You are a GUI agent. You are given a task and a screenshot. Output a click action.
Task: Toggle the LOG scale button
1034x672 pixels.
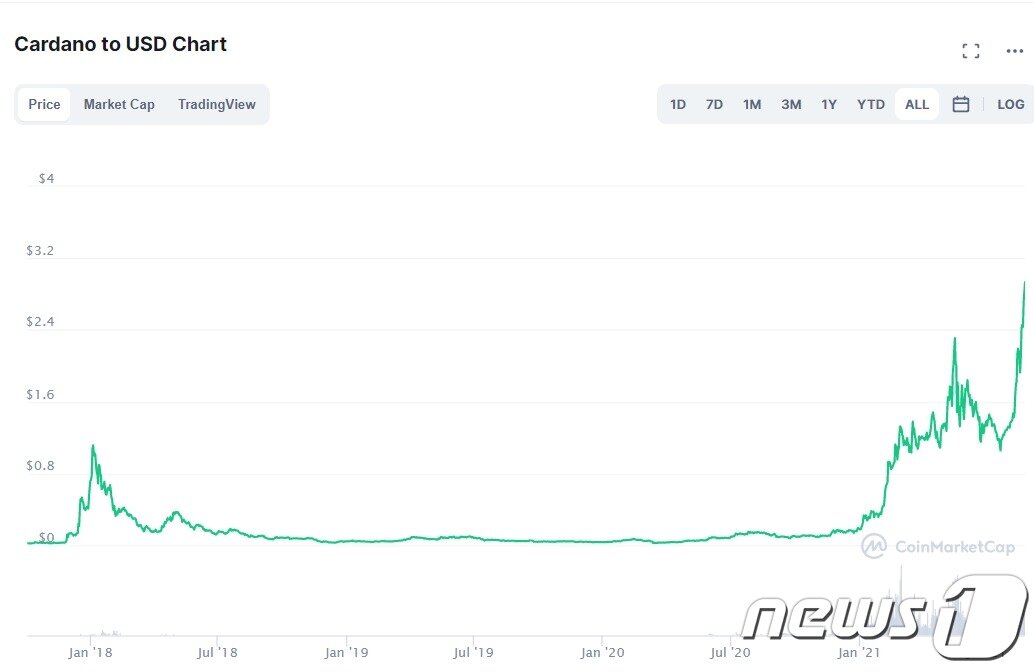point(1010,104)
